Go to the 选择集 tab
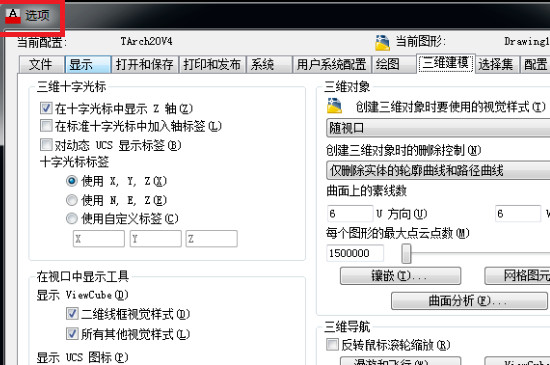This screenshot has height=365, width=550. tap(496, 65)
